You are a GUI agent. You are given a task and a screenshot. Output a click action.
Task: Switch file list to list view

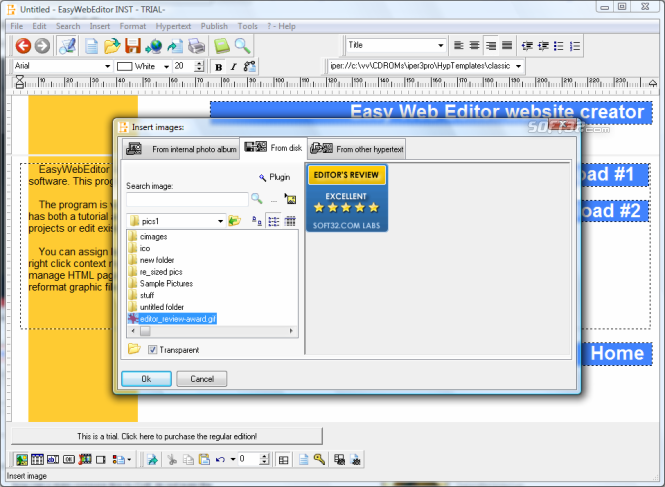coord(274,221)
